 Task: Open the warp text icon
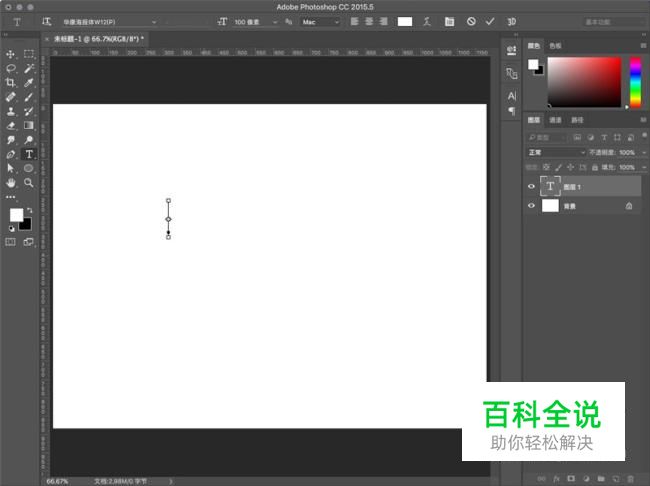427,21
